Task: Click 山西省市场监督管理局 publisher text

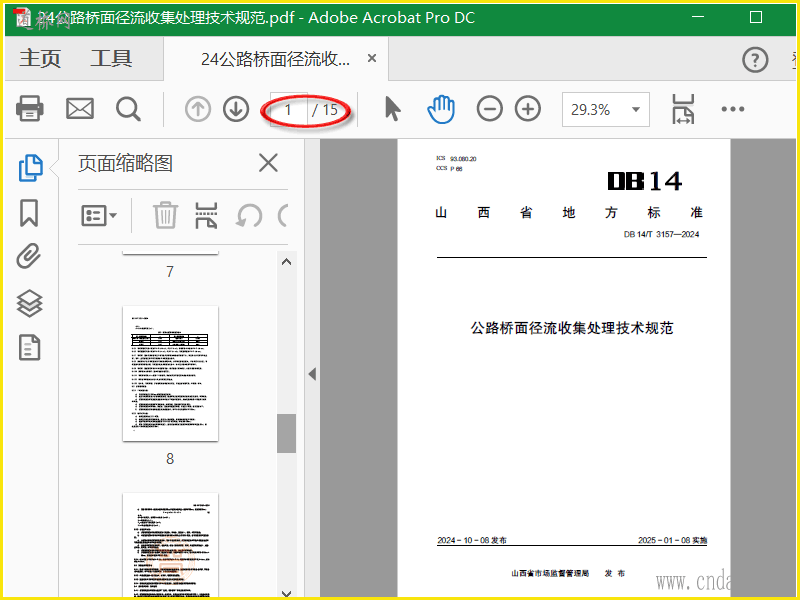Action: (550, 573)
